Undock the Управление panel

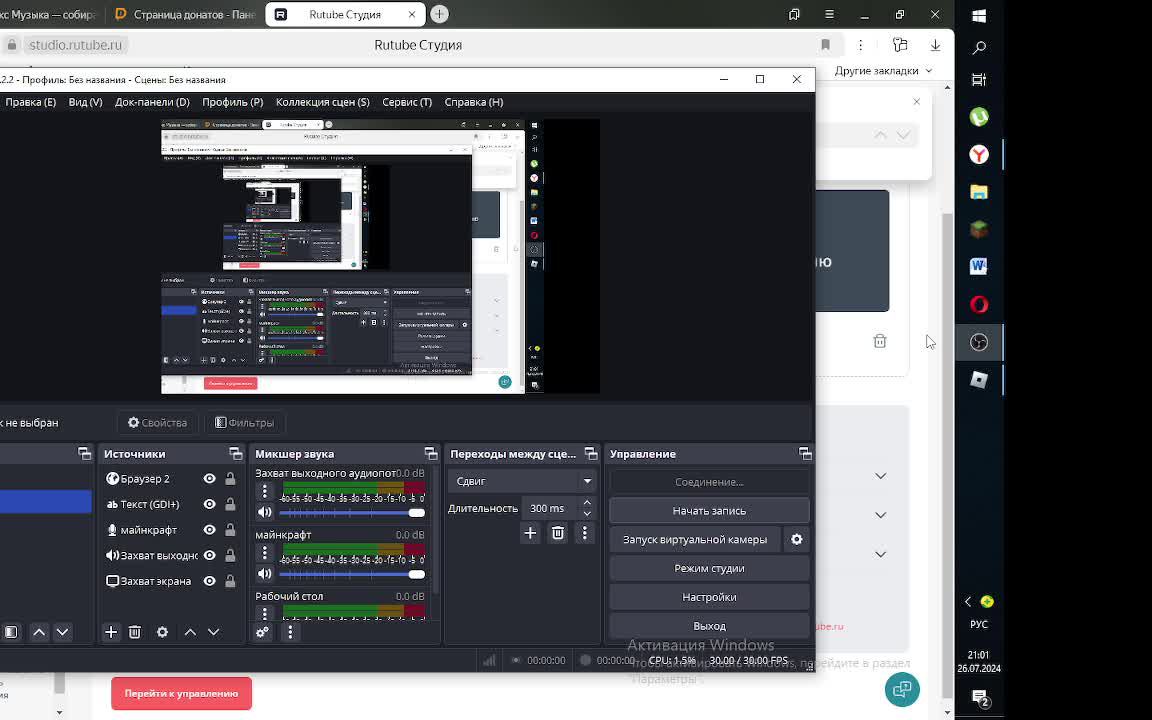point(805,453)
